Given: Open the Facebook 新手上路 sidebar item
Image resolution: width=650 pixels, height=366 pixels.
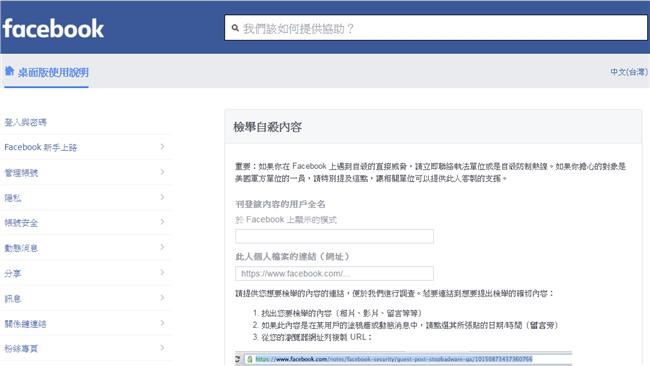Looking at the screenshot, I should coord(41,147).
